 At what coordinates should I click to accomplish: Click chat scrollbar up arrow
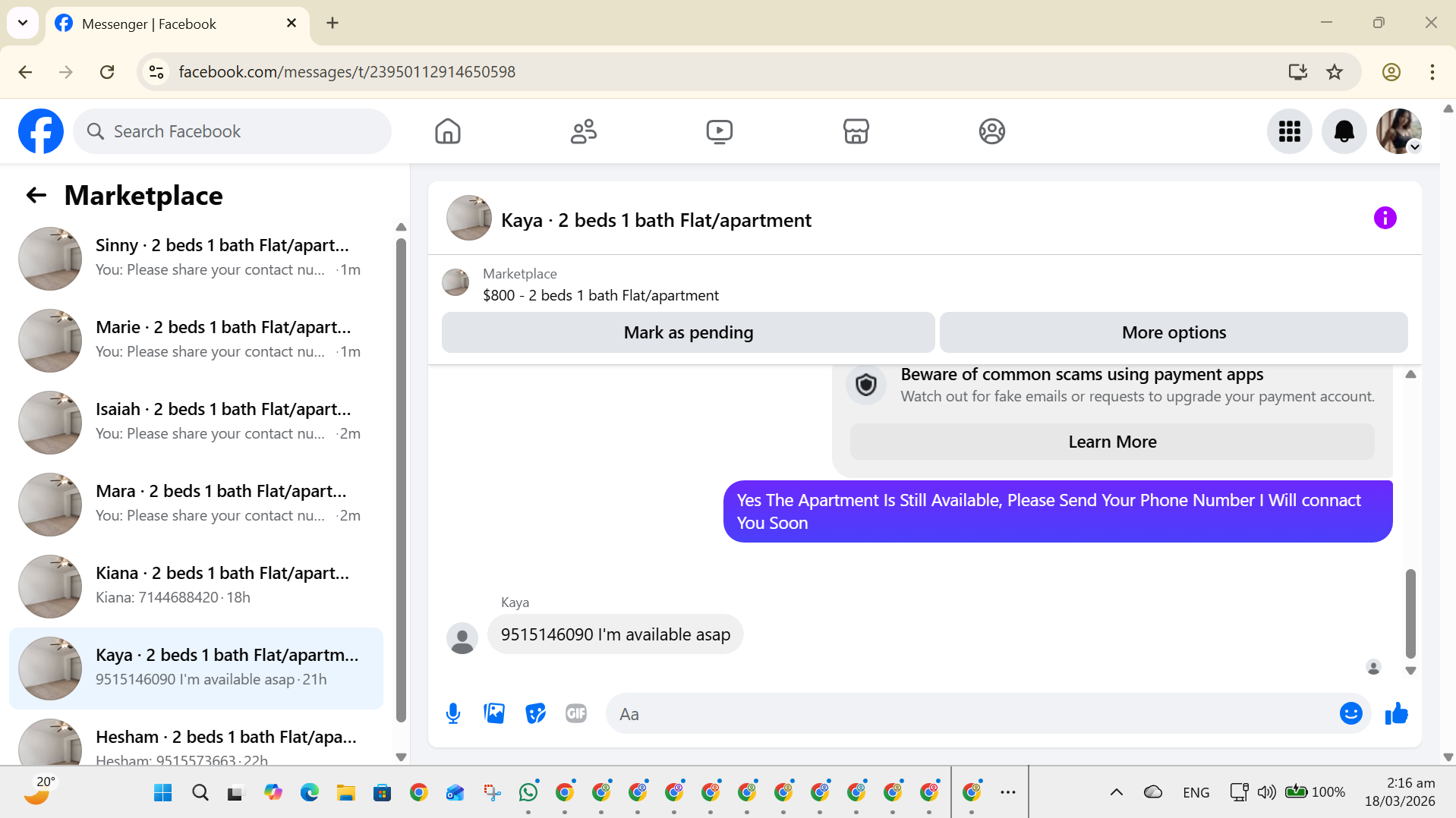point(1410,374)
